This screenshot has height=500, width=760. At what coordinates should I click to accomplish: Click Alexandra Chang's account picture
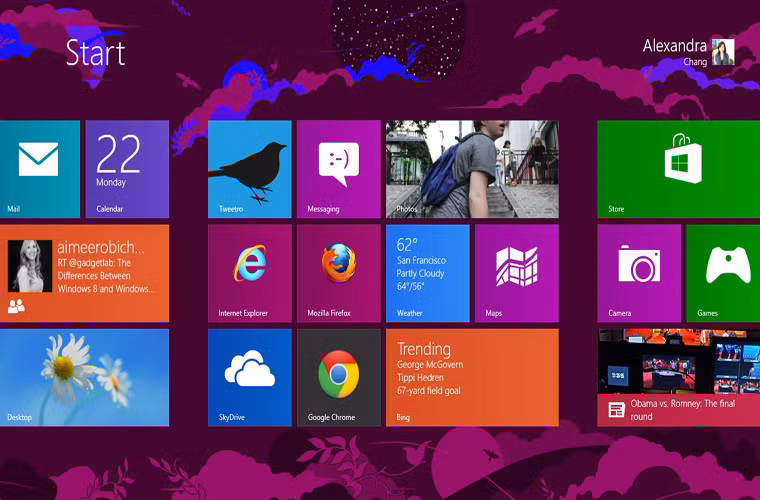(x=723, y=52)
